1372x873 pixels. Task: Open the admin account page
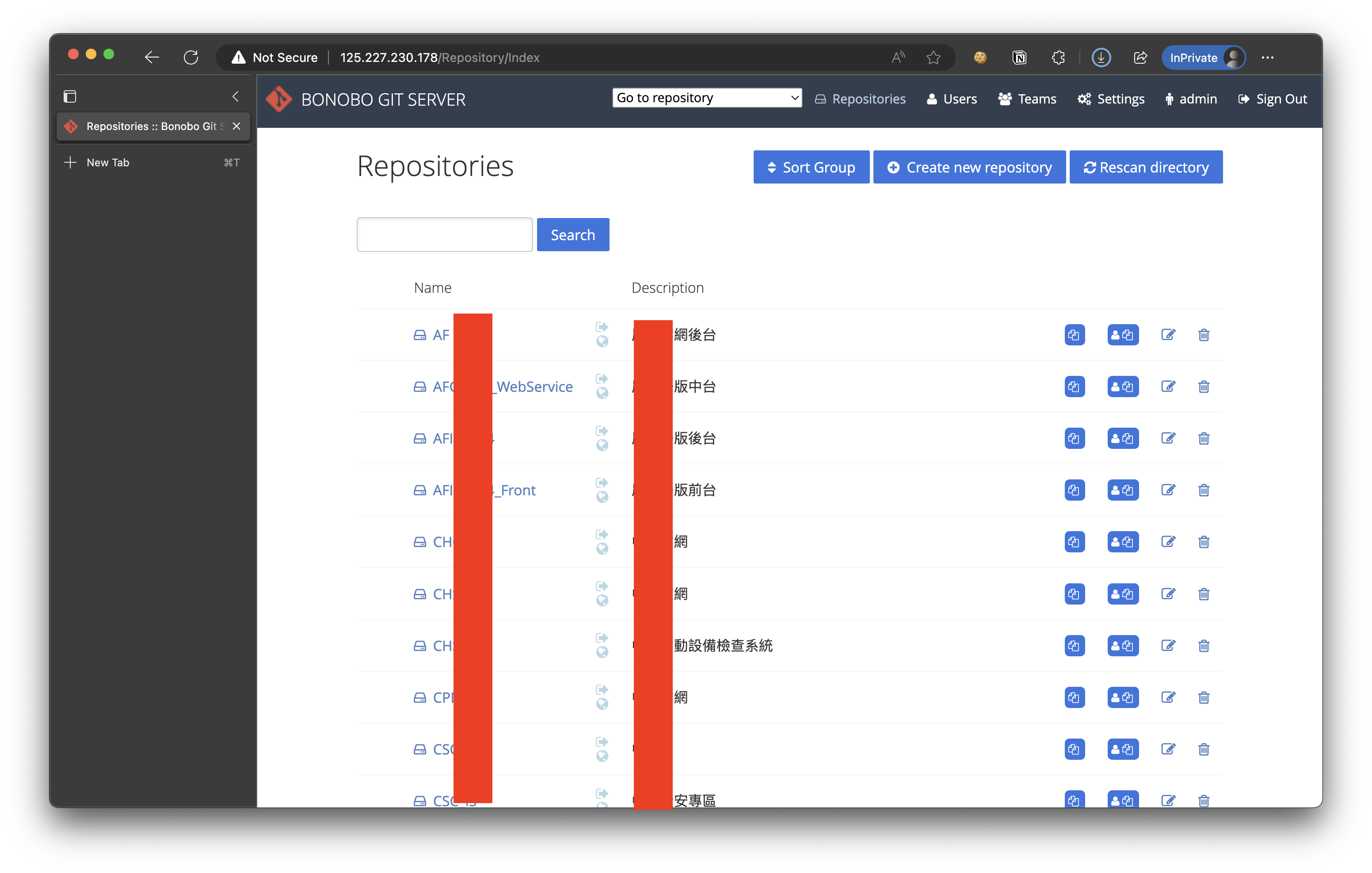coord(1191,99)
